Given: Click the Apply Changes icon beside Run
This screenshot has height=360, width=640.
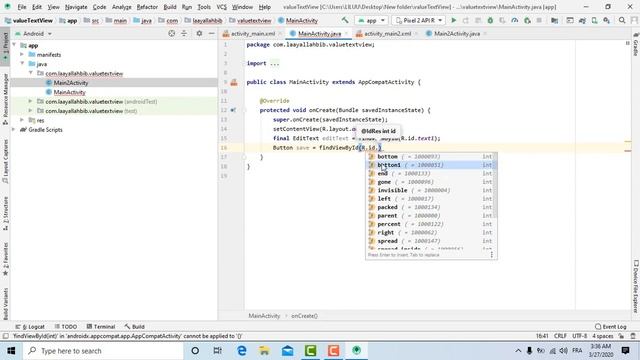Looking at the screenshot, I should [x=466, y=20].
